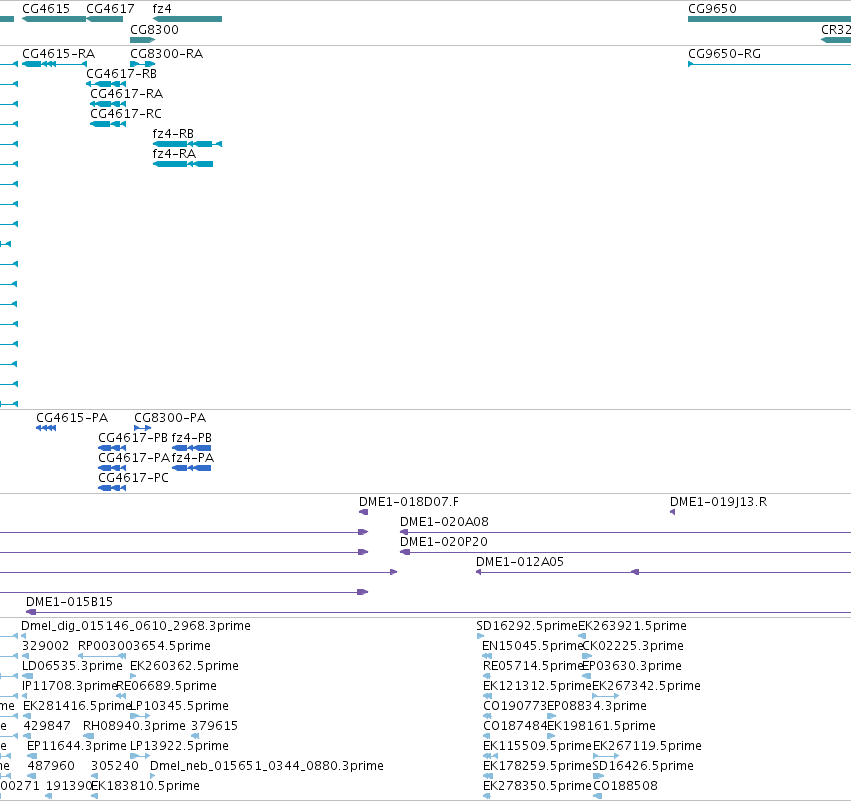Click the DME1-015B15 BAC label
This screenshot has height=801, width=851.
coord(69,602)
